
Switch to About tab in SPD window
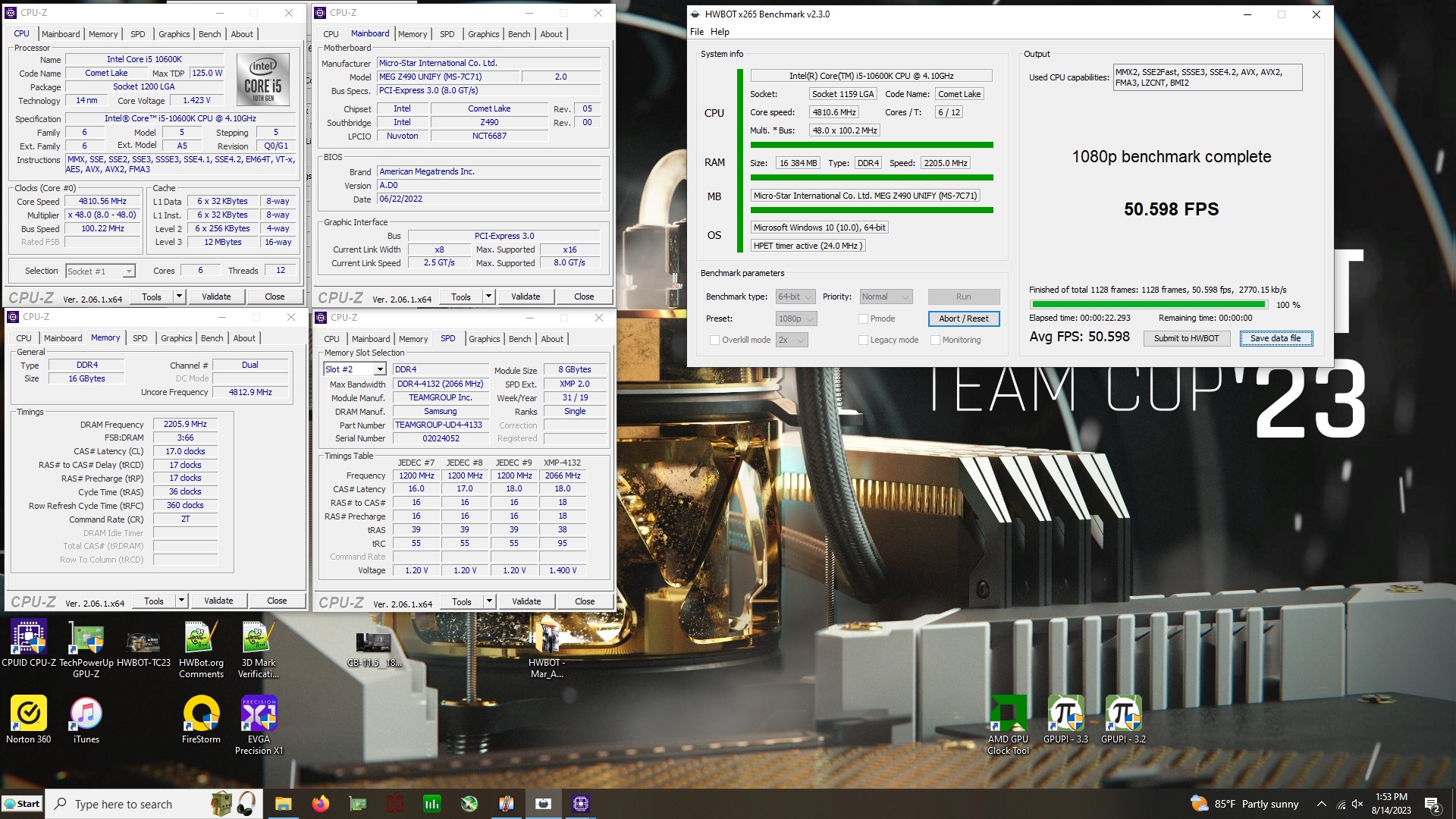(x=552, y=339)
